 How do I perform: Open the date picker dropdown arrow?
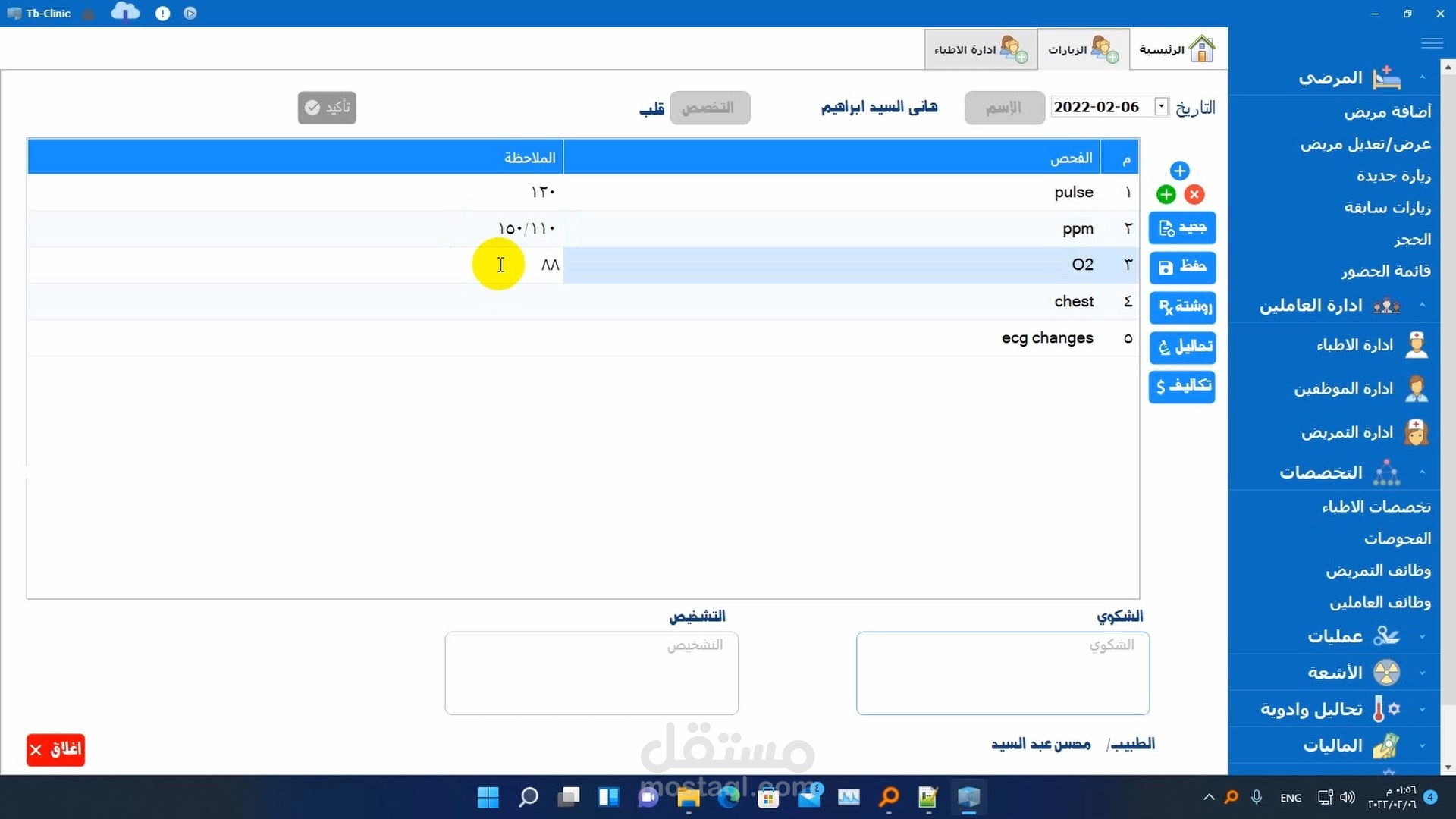point(1161,106)
